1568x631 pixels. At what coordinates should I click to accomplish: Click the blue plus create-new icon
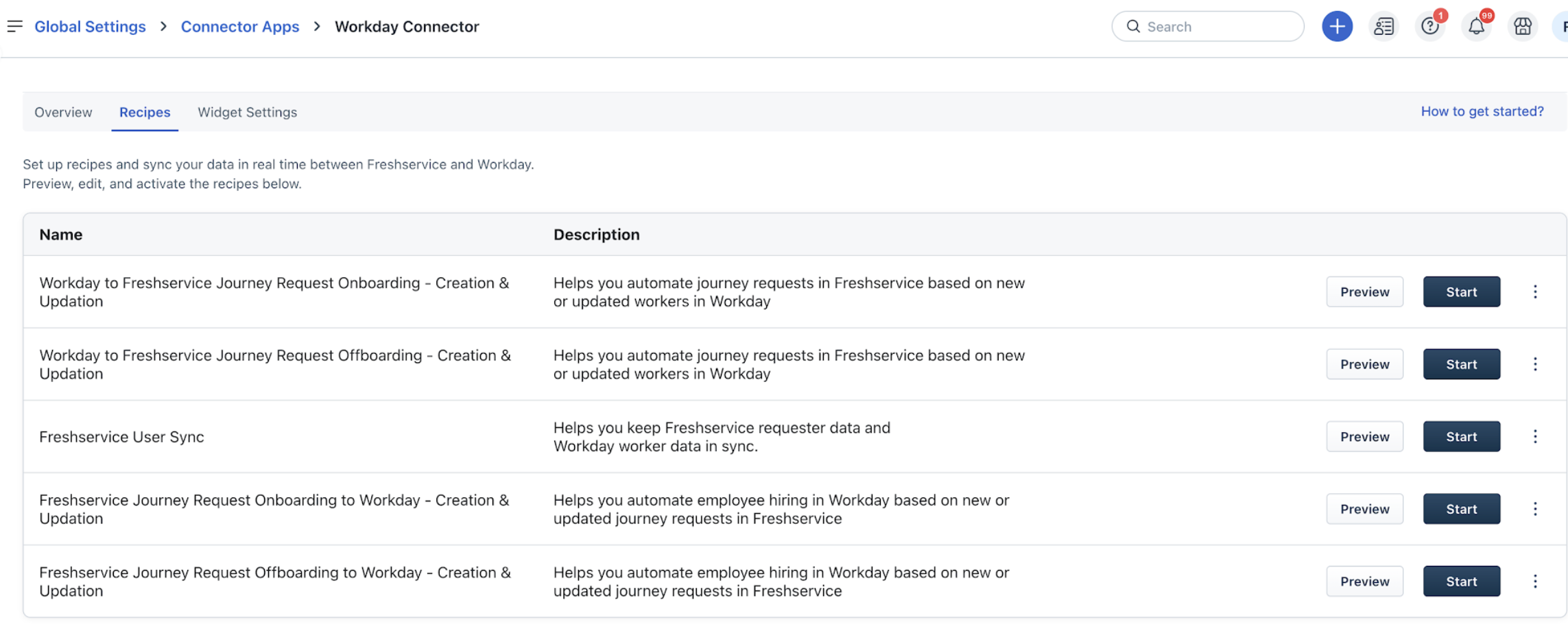tap(1337, 26)
